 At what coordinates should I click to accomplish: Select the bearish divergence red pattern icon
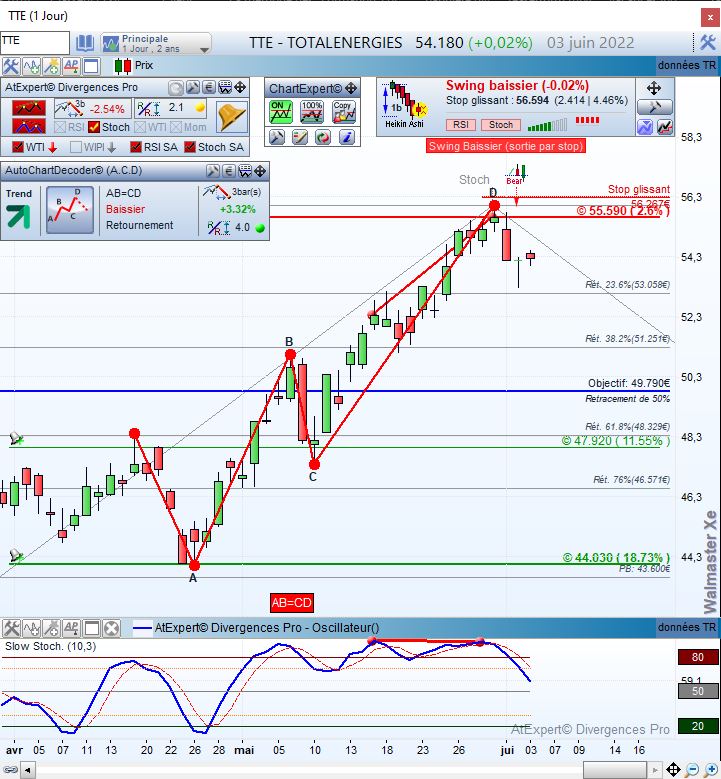29,108
